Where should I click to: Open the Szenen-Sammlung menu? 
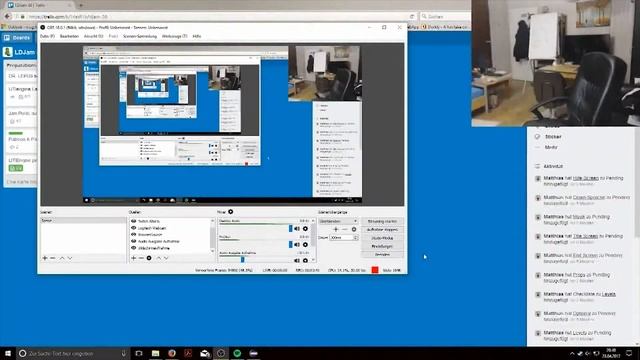click(x=140, y=36)
